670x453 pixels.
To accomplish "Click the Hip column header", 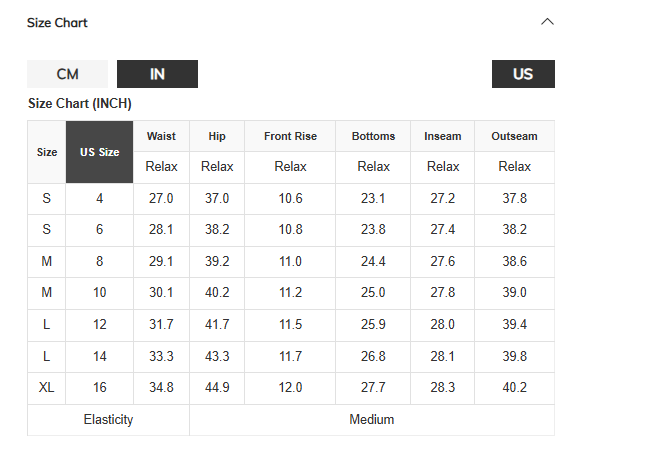I will pyautogui.click(x=217, y=136).
